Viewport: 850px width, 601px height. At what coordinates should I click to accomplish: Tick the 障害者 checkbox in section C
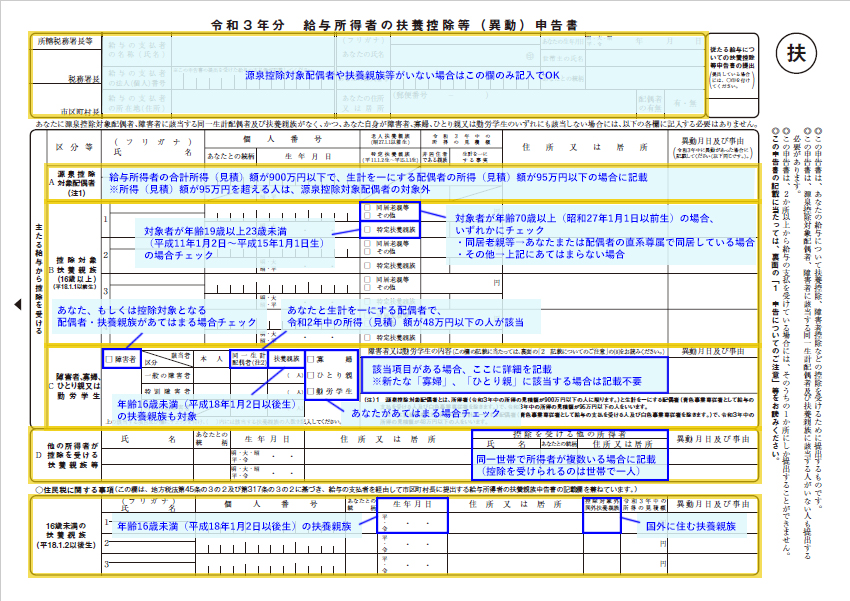(109, 357)
